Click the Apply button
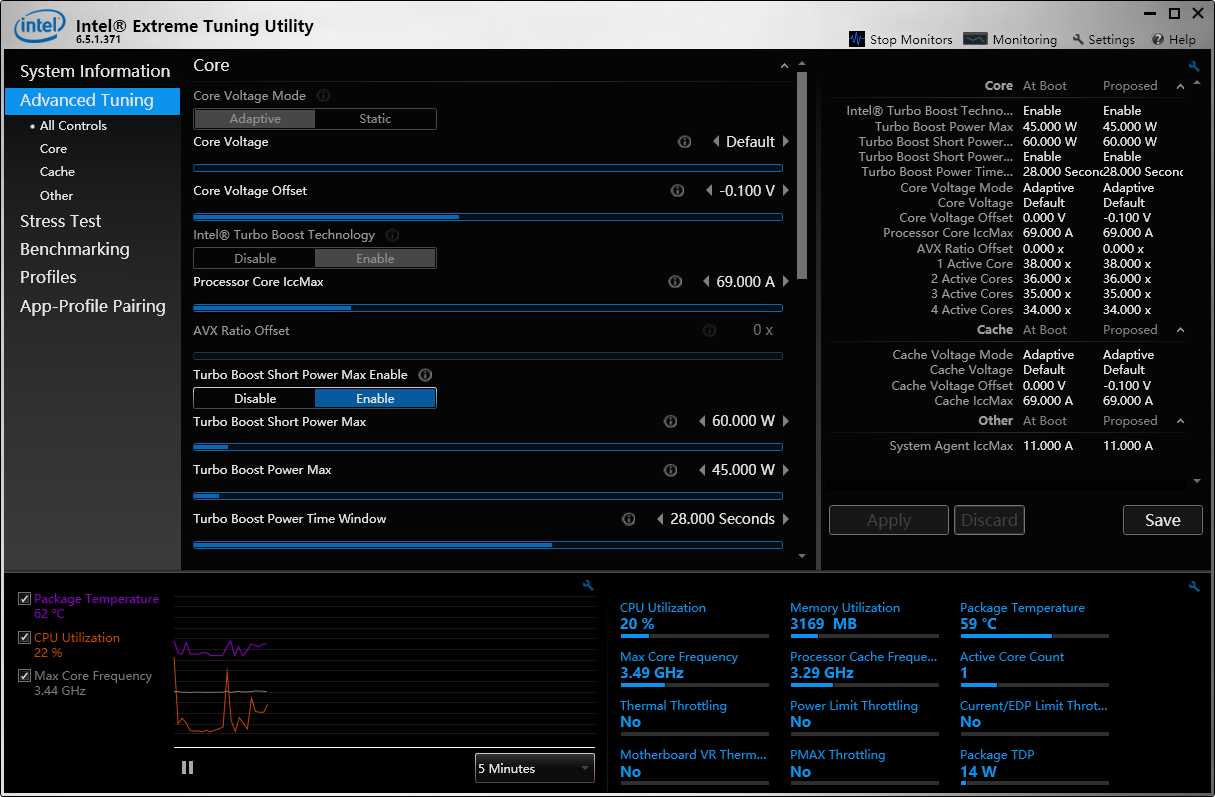The height and width of the screenshot is (797, 1215). (x=889, y=520)
